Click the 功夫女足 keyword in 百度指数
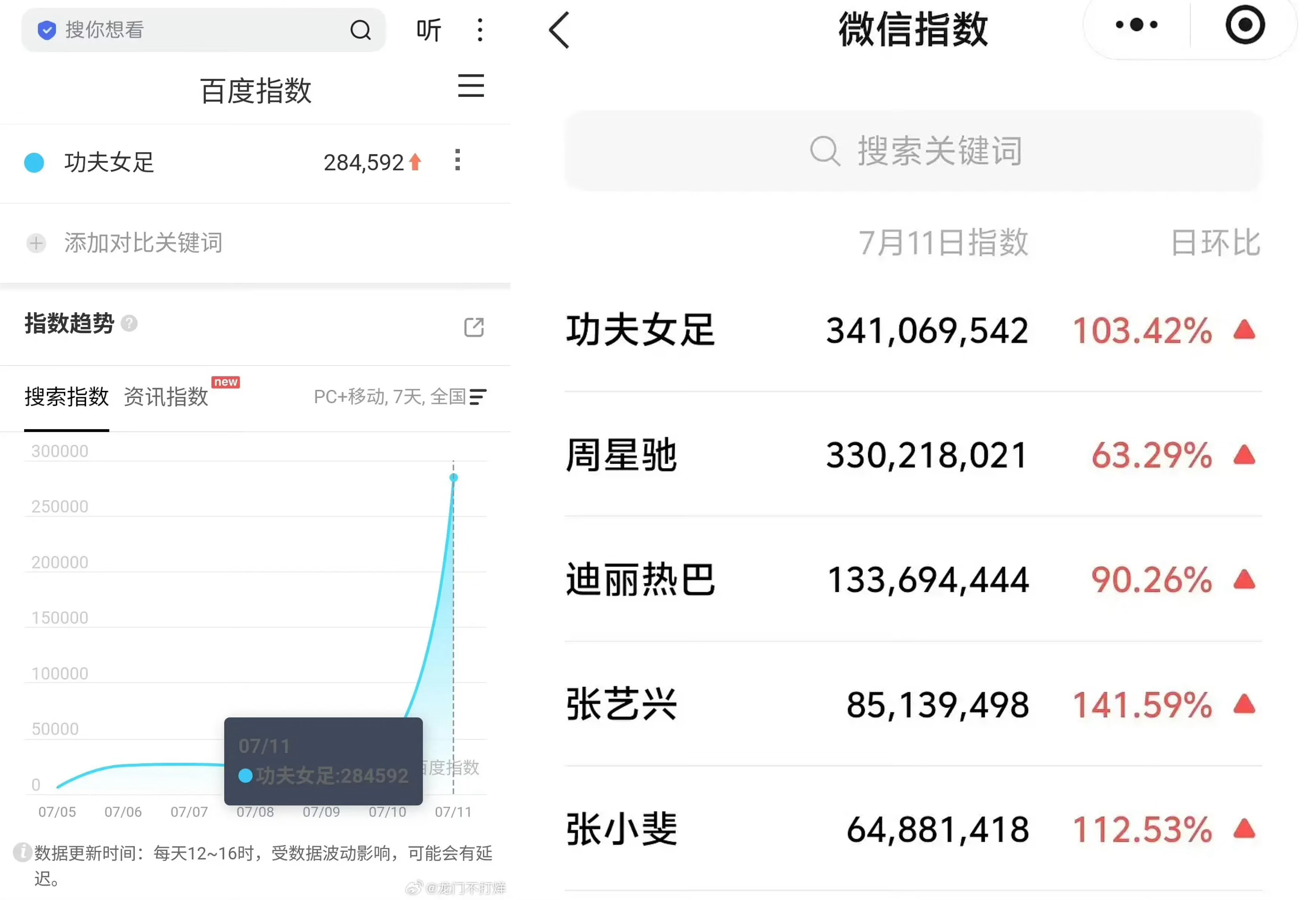The width and height of the screenshot is (1316, 900). tap(109, 163)
